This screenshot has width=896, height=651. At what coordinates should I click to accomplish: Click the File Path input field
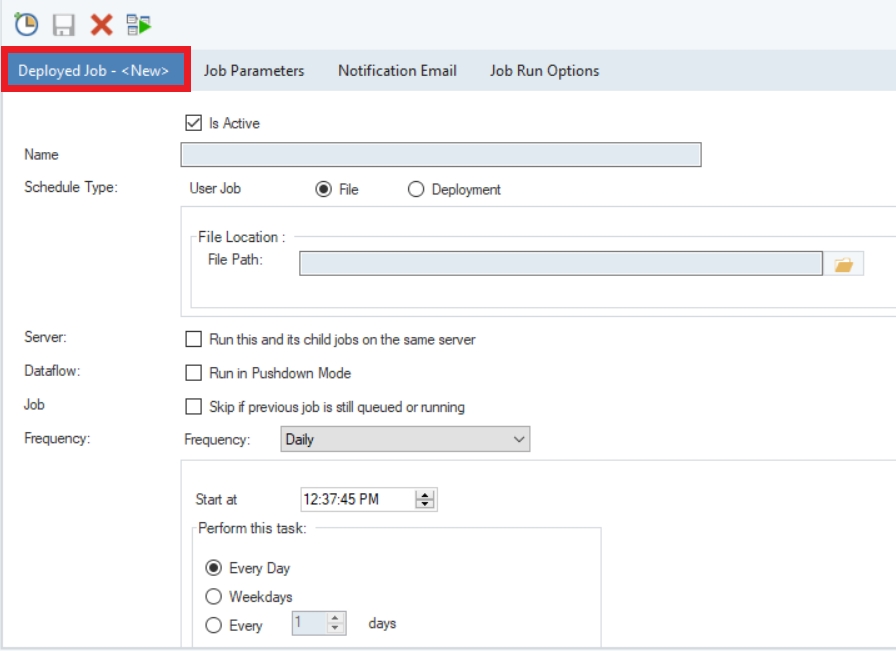[560, 263]
